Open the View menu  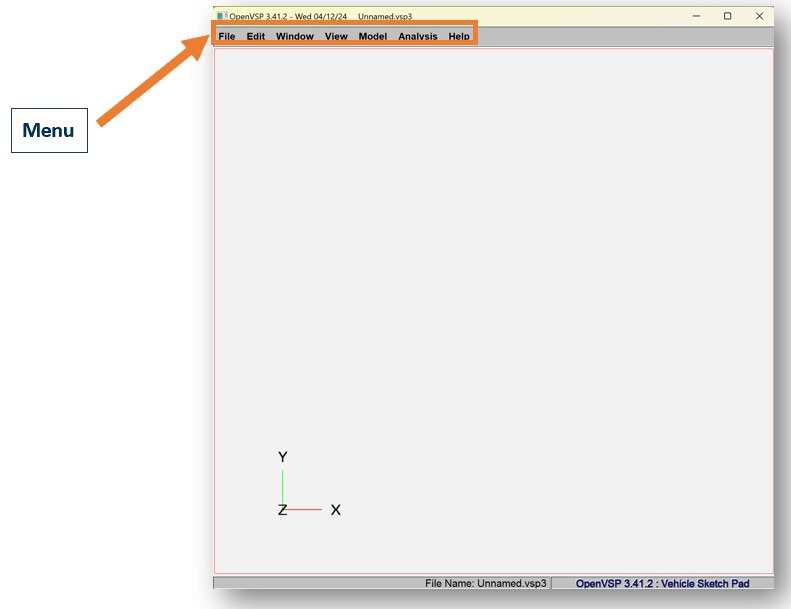(336, 36)
